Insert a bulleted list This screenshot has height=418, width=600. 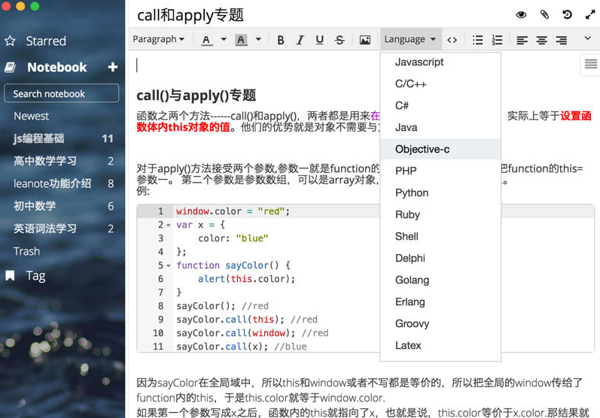click(477, 40)
